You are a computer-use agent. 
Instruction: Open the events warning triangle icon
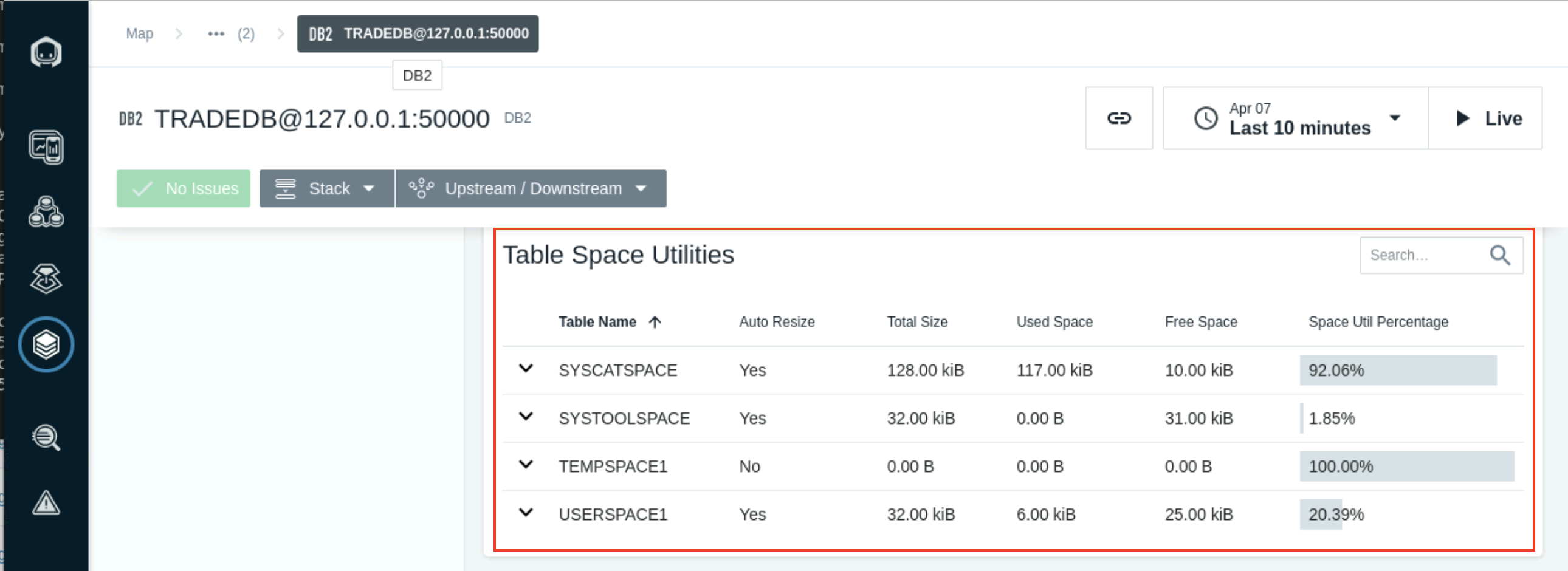click(46, 503)
